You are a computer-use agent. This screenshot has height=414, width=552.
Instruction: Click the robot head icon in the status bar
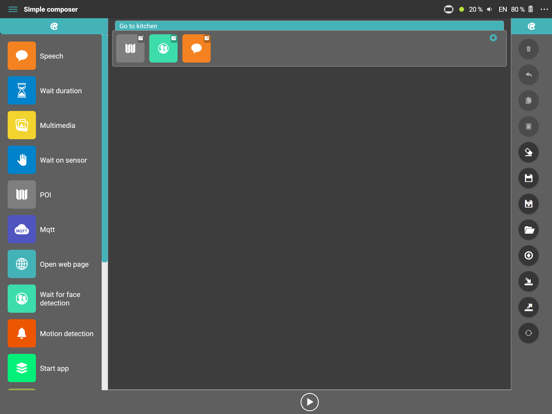[x=448, y=9]
